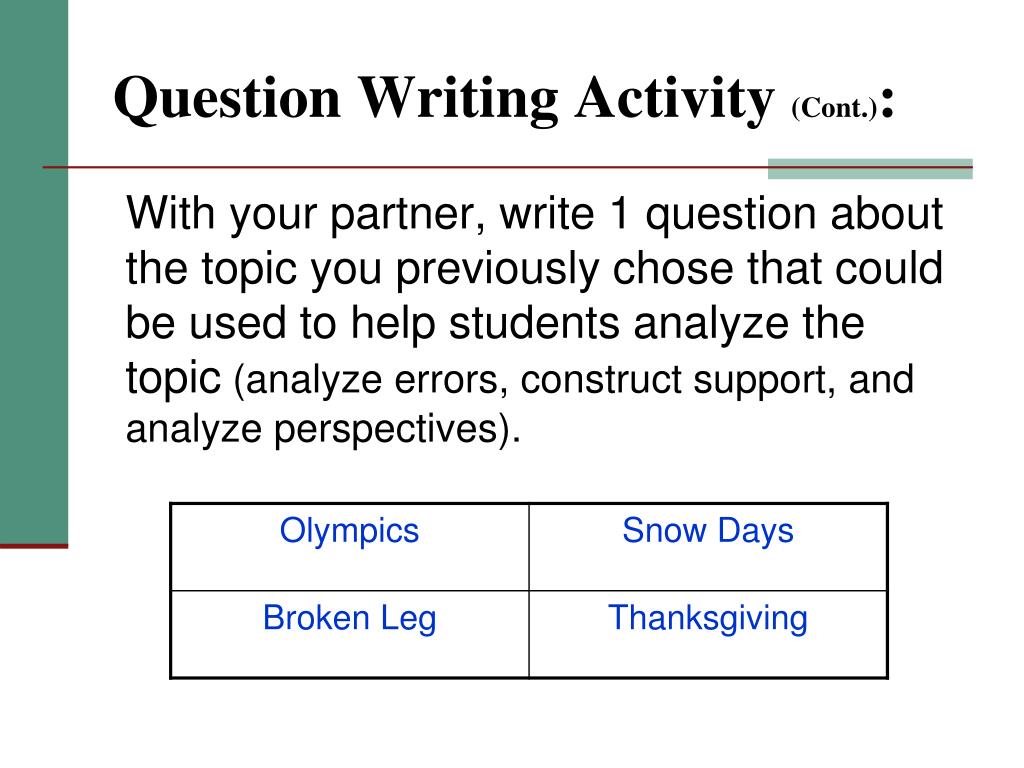Click the red line under green sidebar
This screenshot has width=1024, height=768.
34,546
